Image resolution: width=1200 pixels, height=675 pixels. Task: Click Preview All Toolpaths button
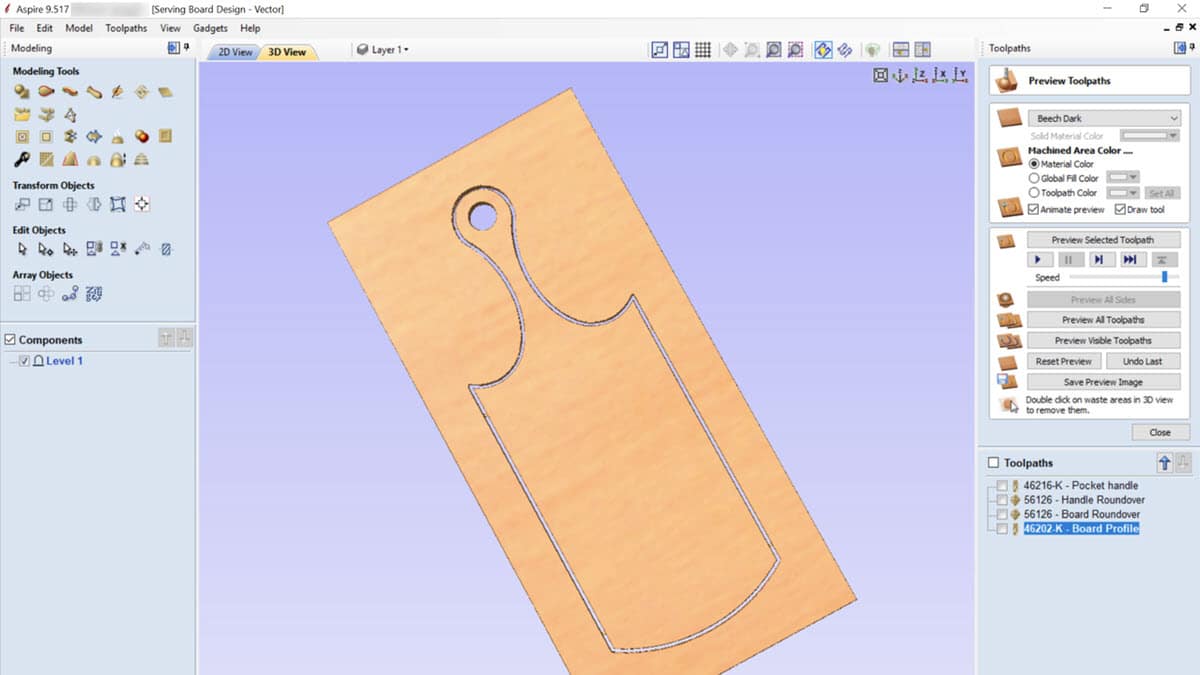[1103, 320]
